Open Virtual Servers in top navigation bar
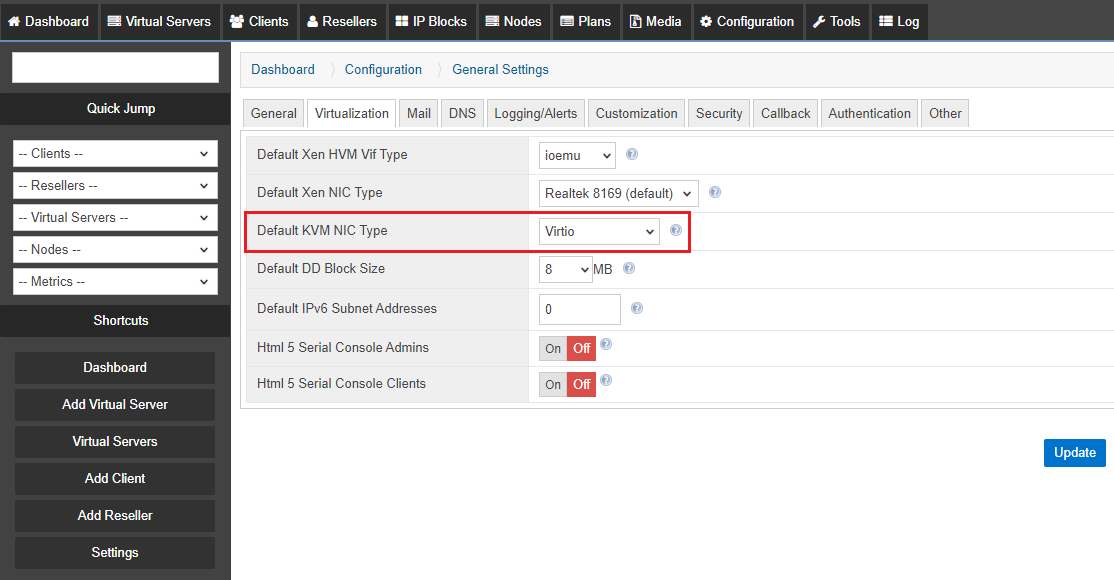The width and height of the screenshot is (1114, 580). coord(159,21)
